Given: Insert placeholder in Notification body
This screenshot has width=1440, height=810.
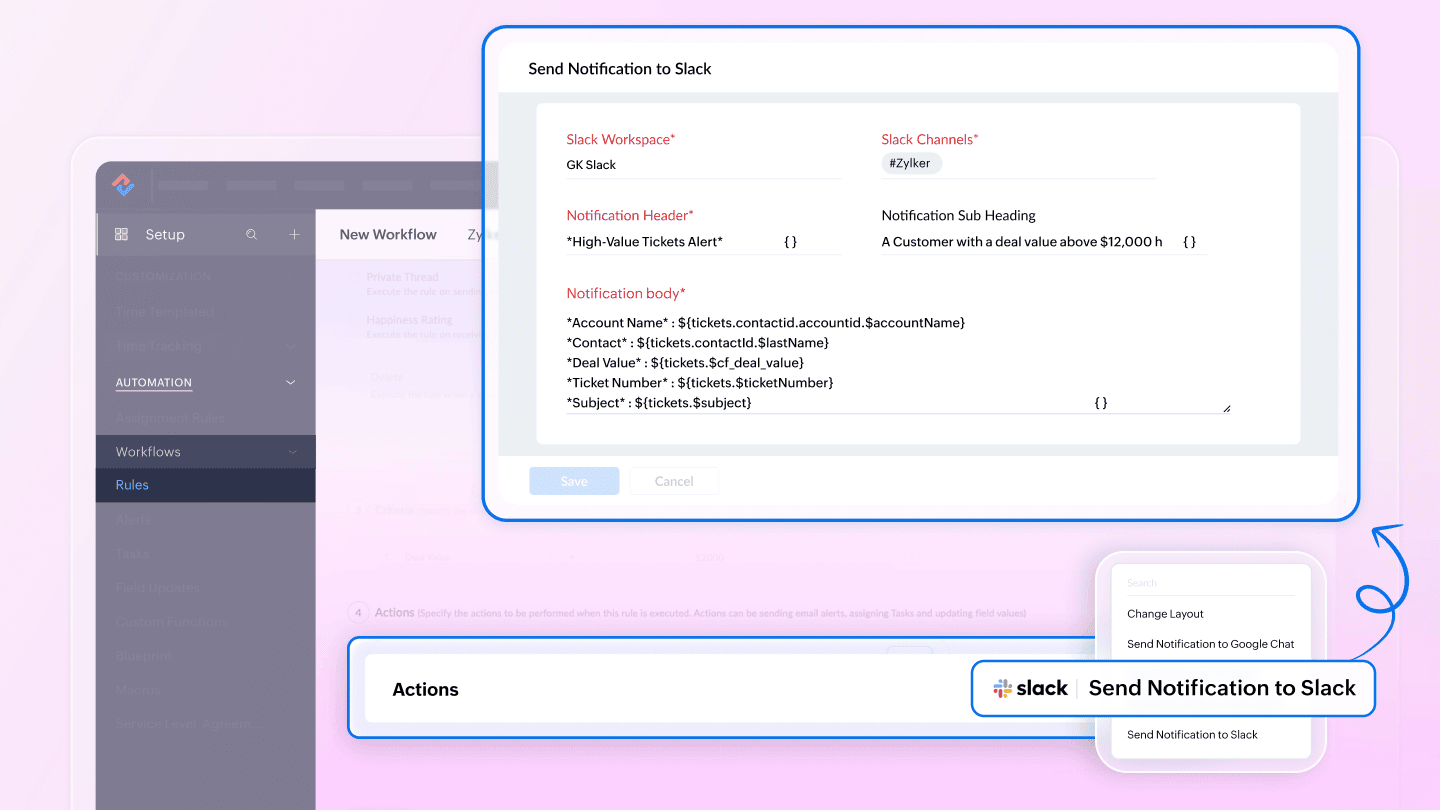Looking at the screenshot, I should [1100, 403].
